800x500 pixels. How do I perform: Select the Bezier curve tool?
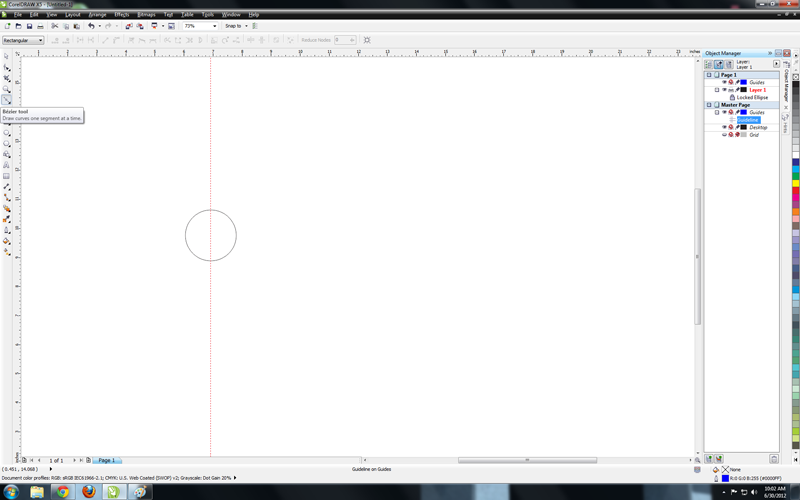tap(7, 100)
